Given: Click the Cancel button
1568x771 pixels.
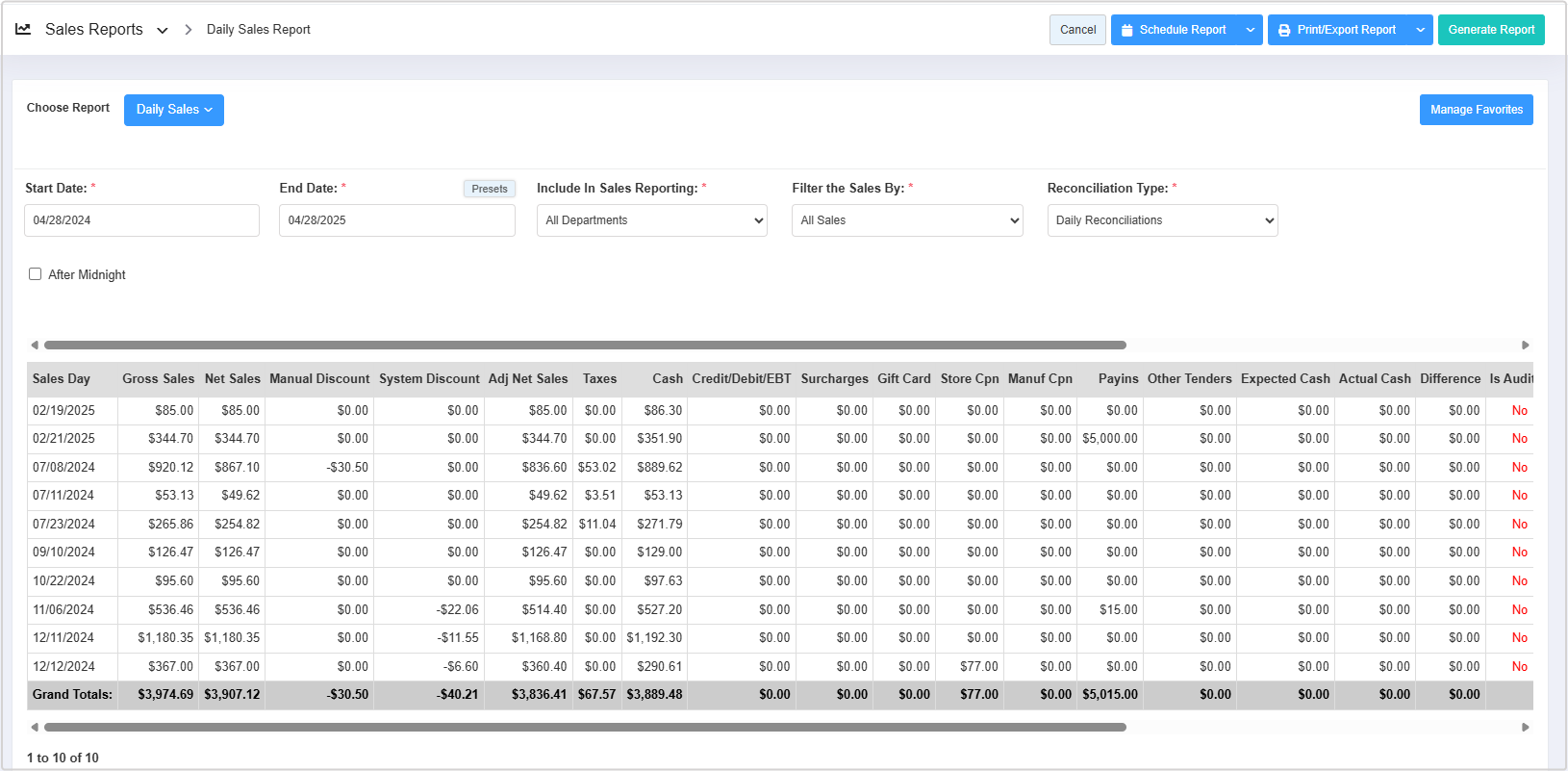Looking at the screenshot, I should (x=1077, y=30).
